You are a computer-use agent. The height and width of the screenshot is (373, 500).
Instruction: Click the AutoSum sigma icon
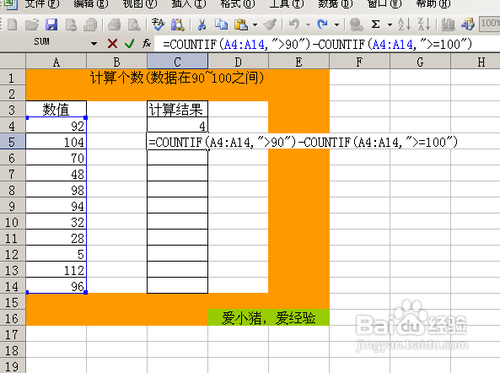376,24
